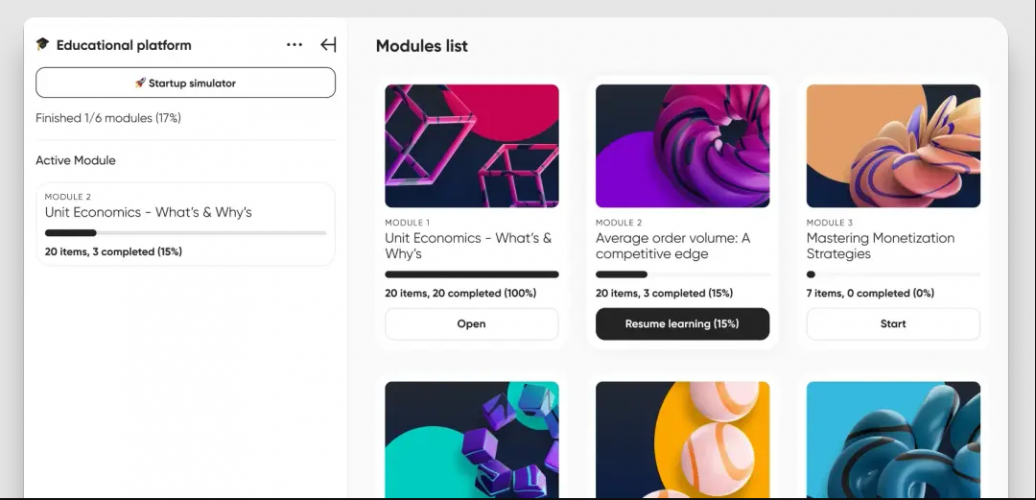Open Module 1 Unit Economics
Viewport: 1036px width, 500px height.
471,324
